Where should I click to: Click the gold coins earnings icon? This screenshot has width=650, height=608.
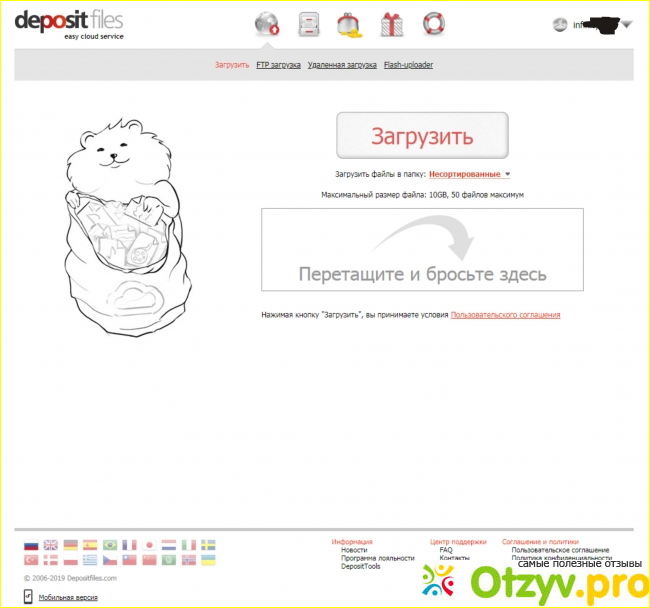(x=350, y=25)
